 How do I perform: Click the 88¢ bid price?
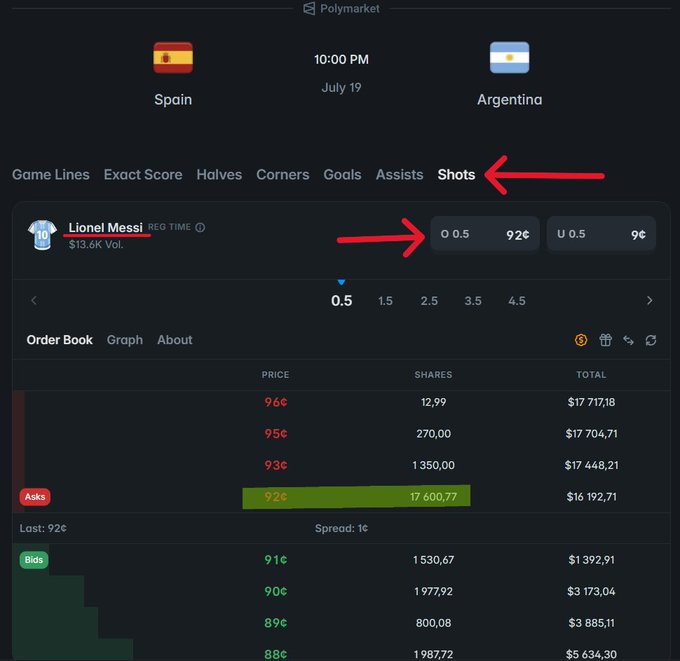(276, 654)
